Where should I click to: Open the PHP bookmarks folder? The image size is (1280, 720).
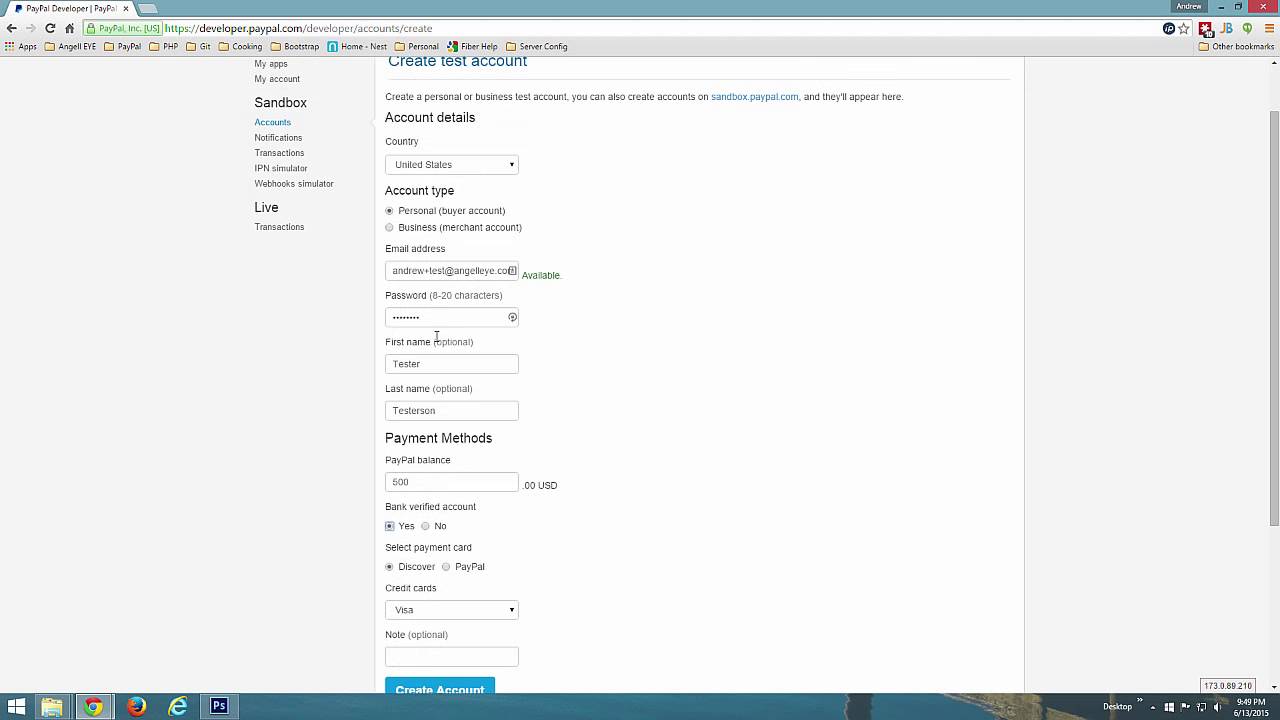pos(164,46)
